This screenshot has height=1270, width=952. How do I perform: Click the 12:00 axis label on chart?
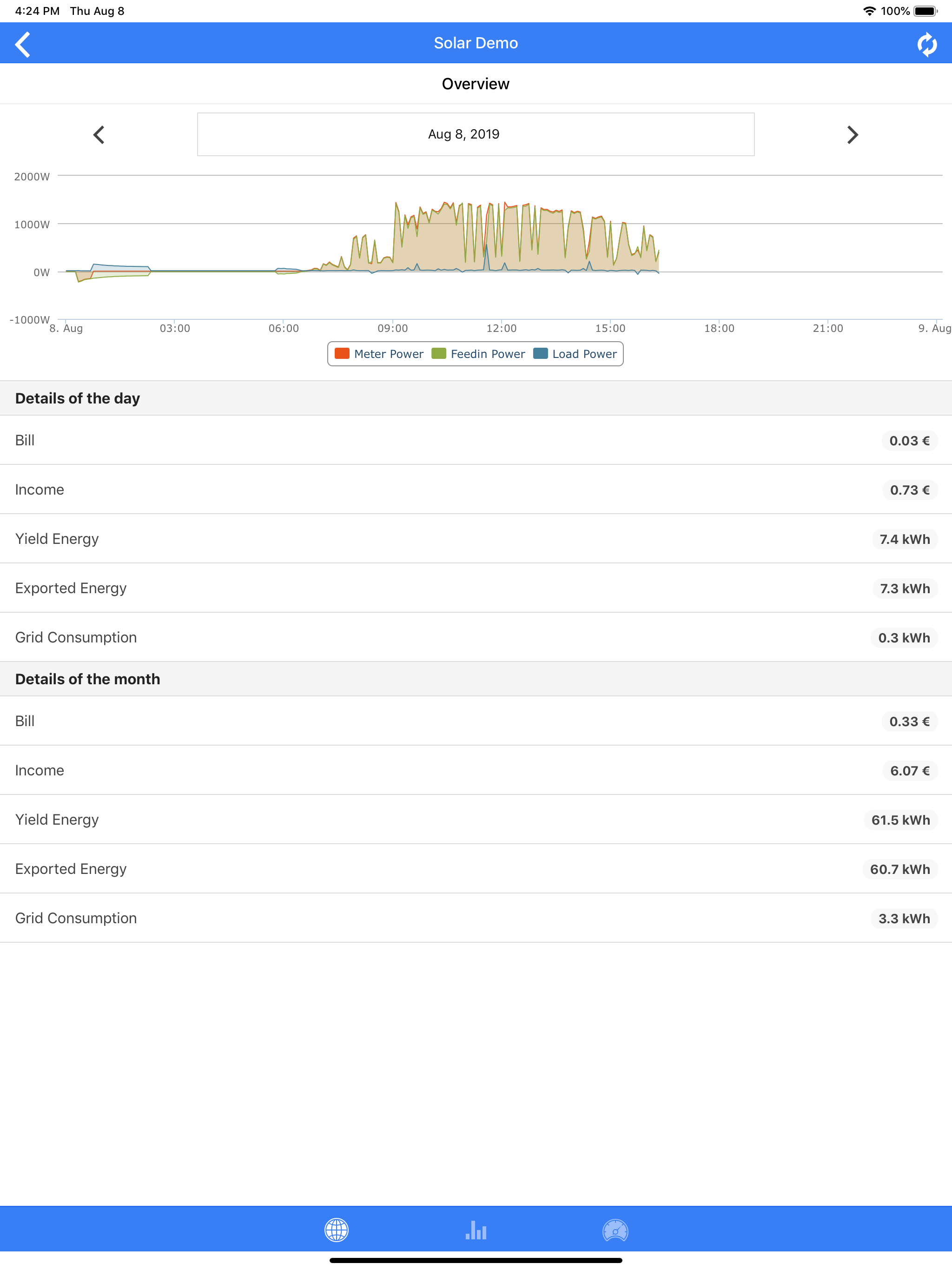pyautogui.click(x=501, y=328)
